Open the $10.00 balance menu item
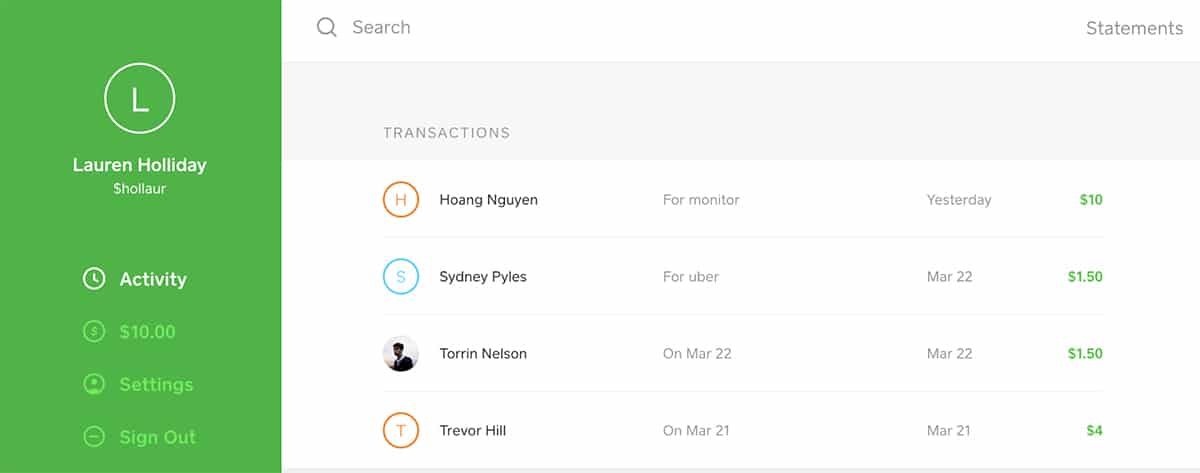The image size is (1200, 473). pyautogui.click(x=147, y=332)
